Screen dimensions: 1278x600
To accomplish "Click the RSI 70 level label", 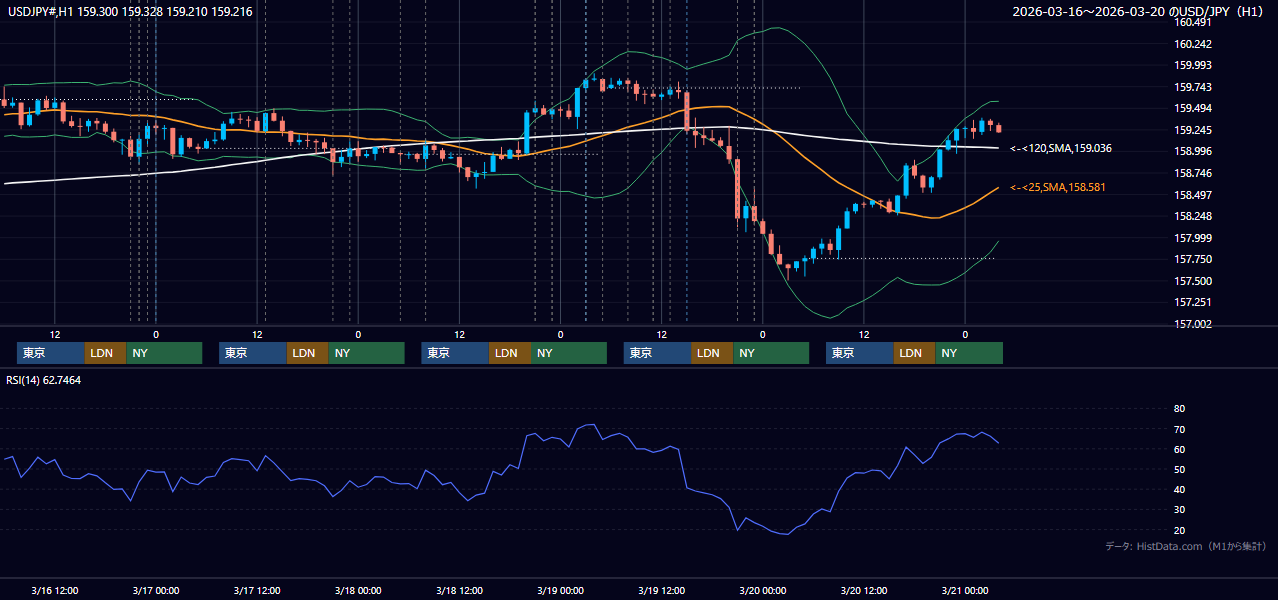I will tap(1179, 429).
